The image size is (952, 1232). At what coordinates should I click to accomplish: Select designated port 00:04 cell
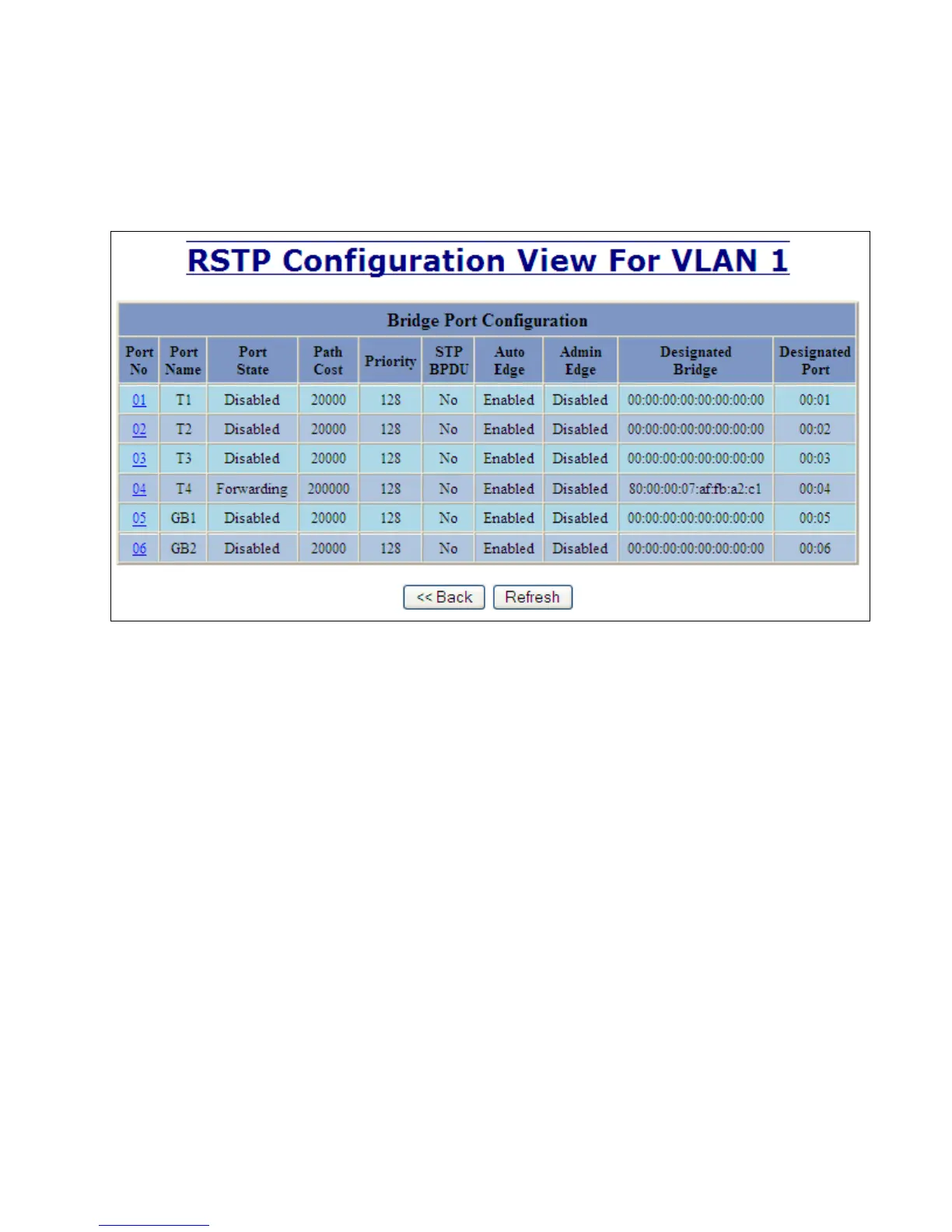pyautogui.click(x=815, y=489)
